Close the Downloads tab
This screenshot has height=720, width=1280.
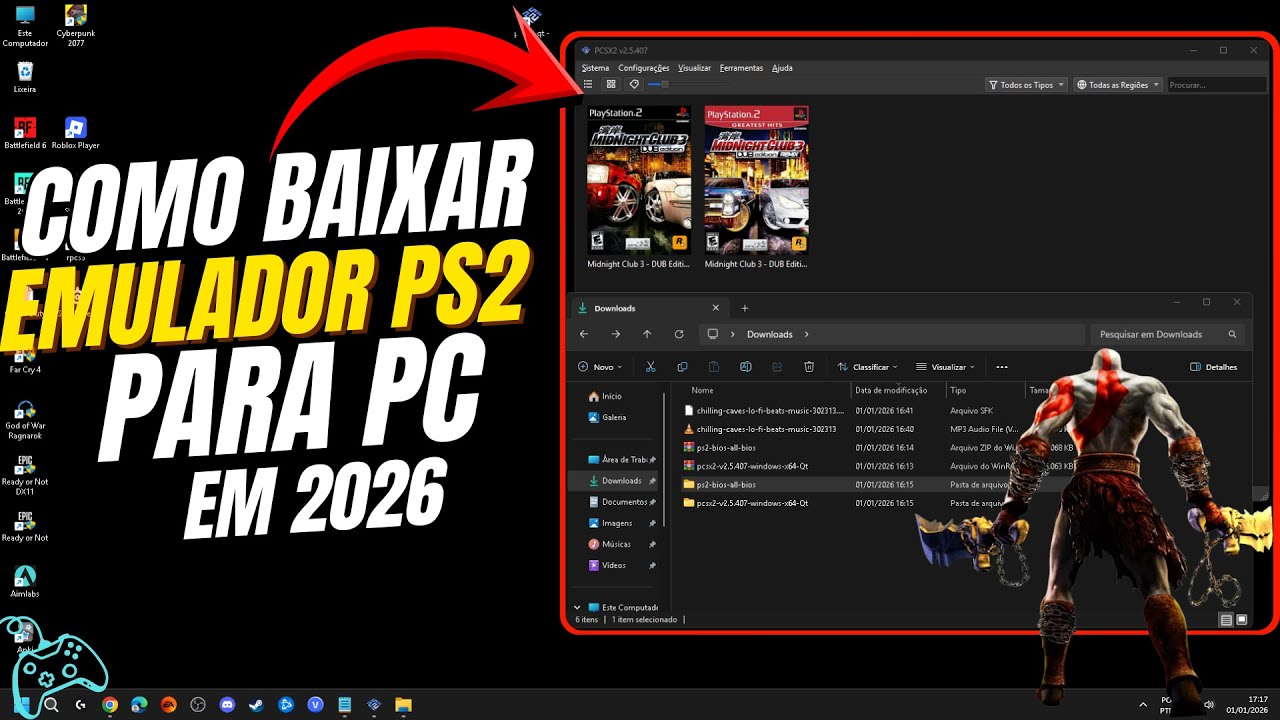[x=715, y=308]
